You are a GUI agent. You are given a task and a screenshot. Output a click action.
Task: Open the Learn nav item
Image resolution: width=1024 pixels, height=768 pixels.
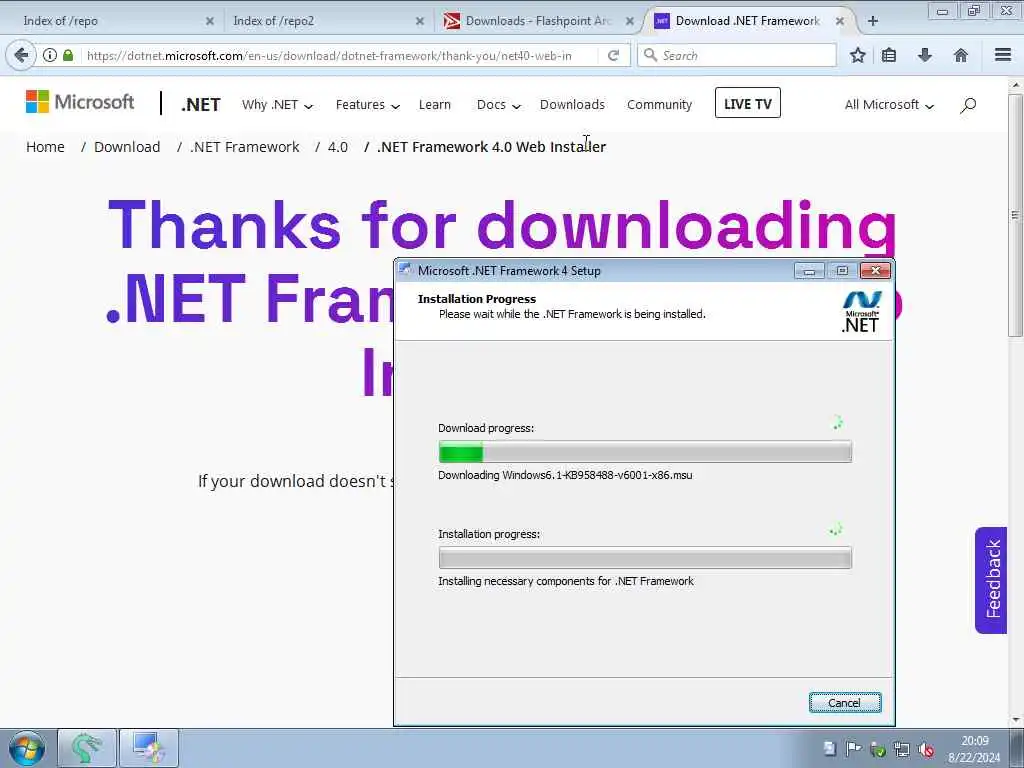[x=435, y=104]
